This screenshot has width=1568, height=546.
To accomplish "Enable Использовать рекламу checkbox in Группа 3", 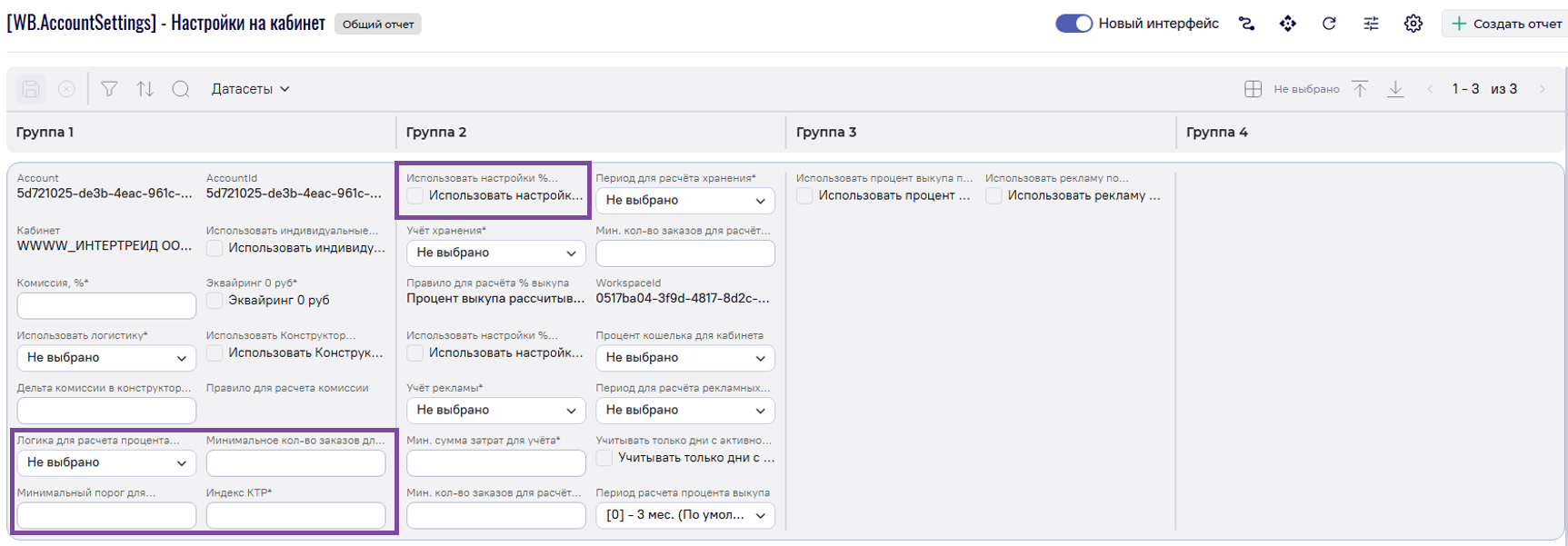I will (994, 196).
